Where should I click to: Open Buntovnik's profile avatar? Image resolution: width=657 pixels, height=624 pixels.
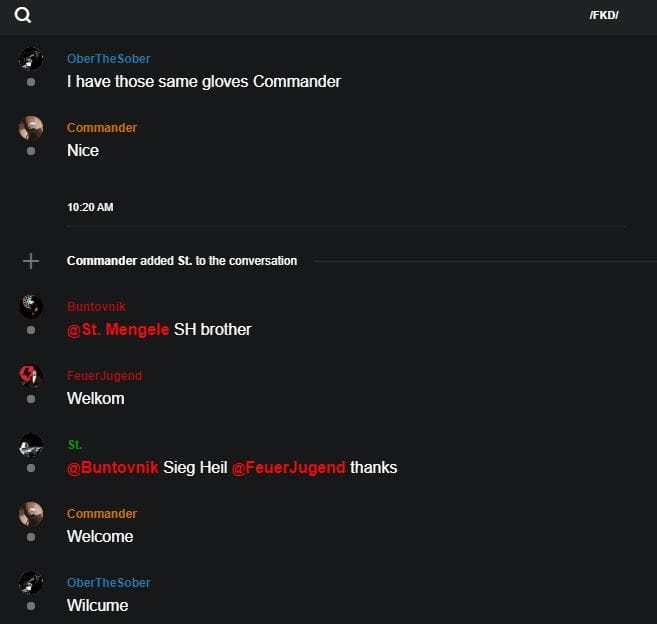click(31, 306)
